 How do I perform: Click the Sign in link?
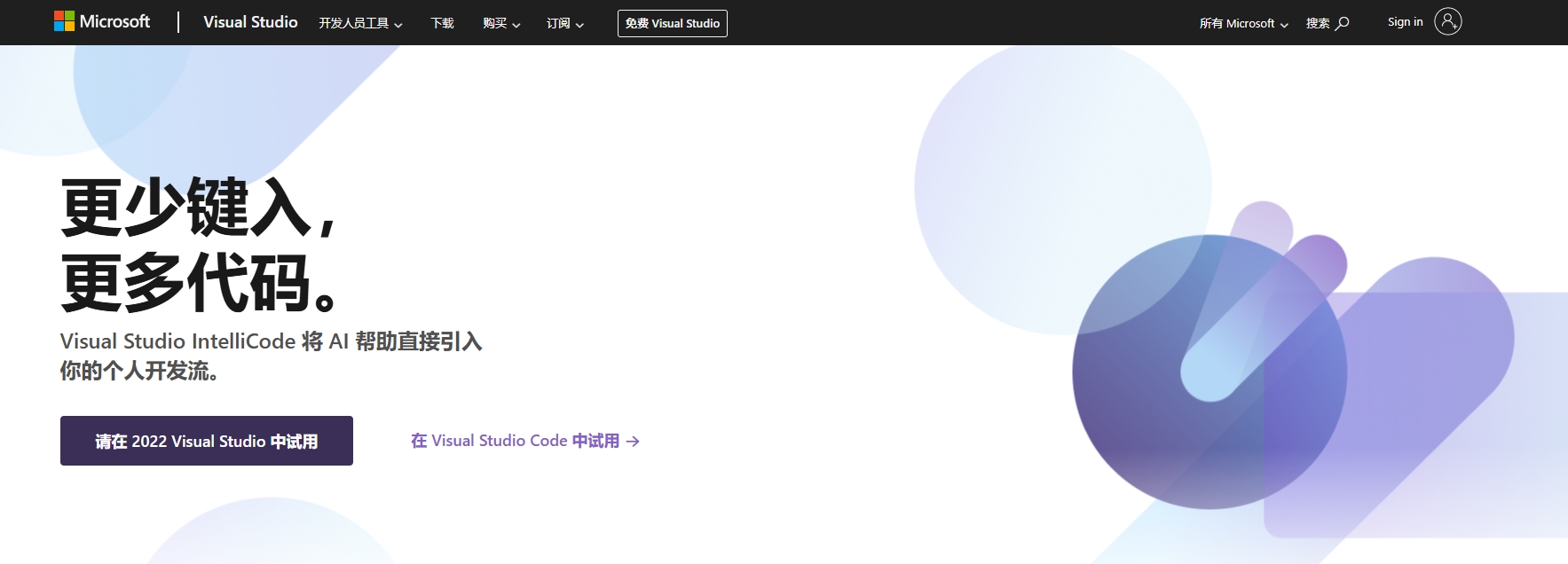click(x=1405, y=22)
